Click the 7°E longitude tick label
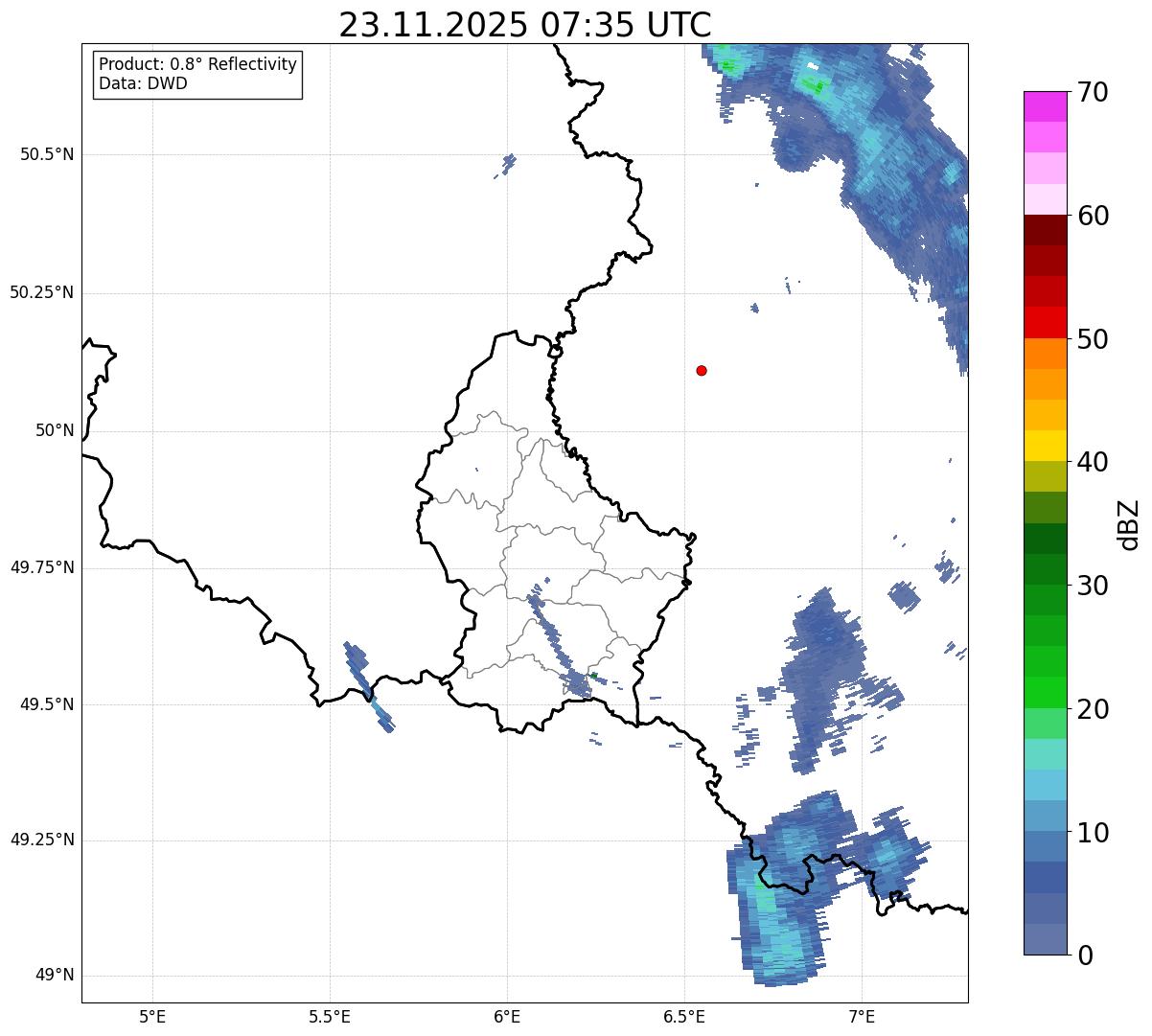The height and width of the screenshot is (1036, 1152). [x=862, y=1016]
